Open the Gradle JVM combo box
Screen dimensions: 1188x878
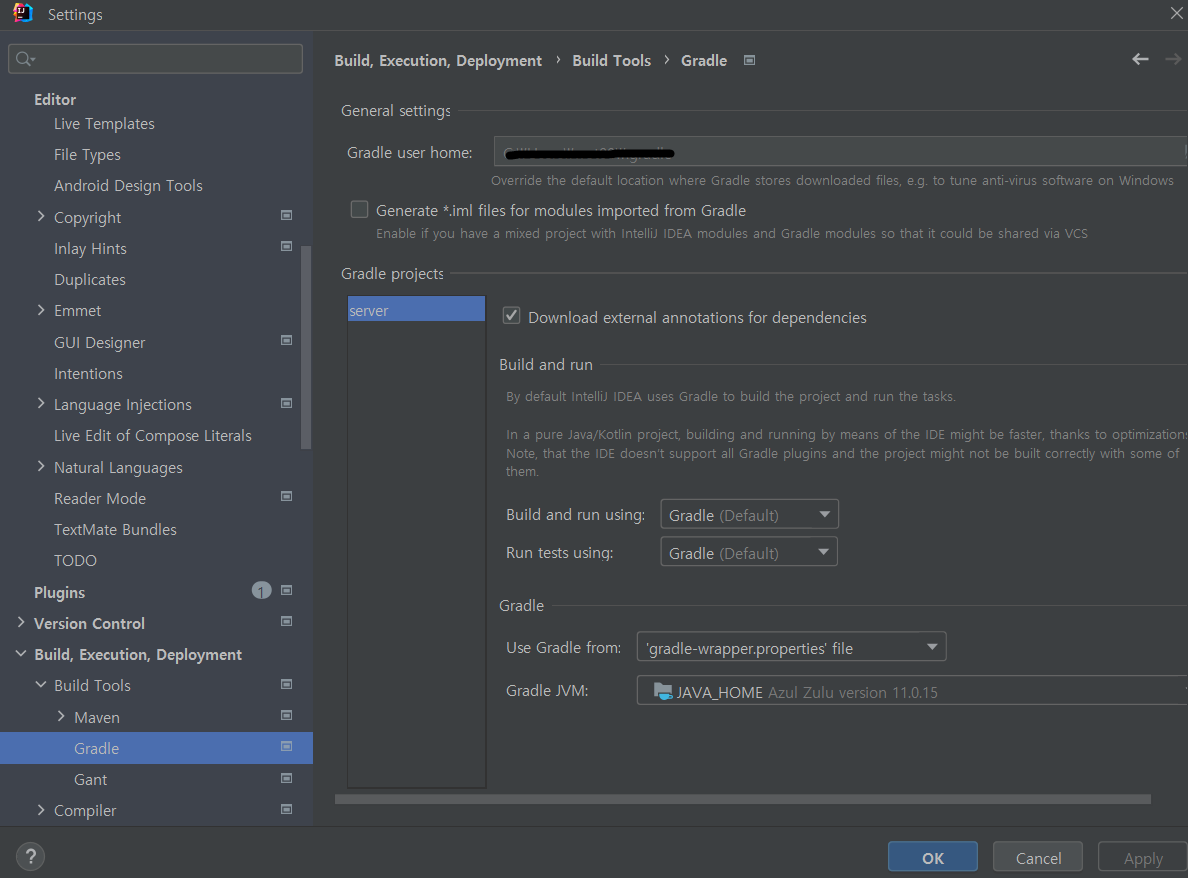912,692
